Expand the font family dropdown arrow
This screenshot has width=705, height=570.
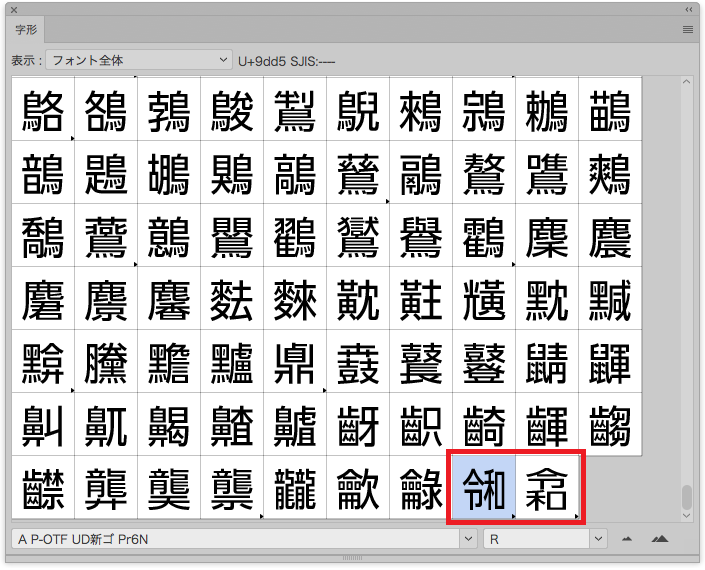(468, 539)
